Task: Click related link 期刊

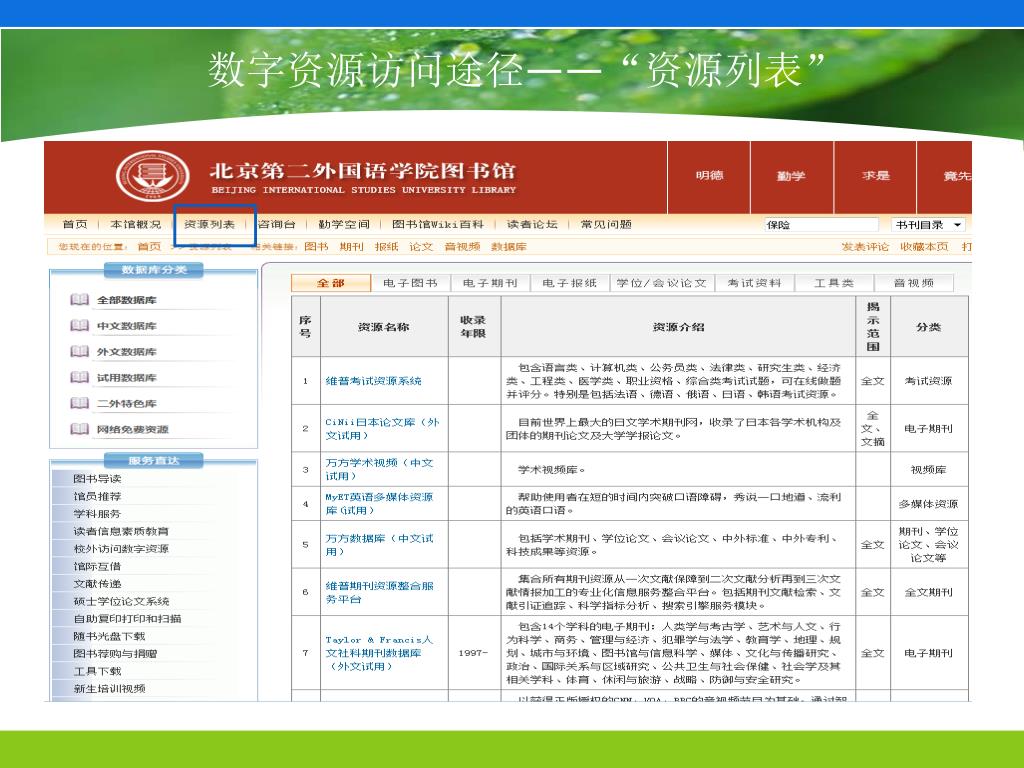Action: (x=351, y=246)
